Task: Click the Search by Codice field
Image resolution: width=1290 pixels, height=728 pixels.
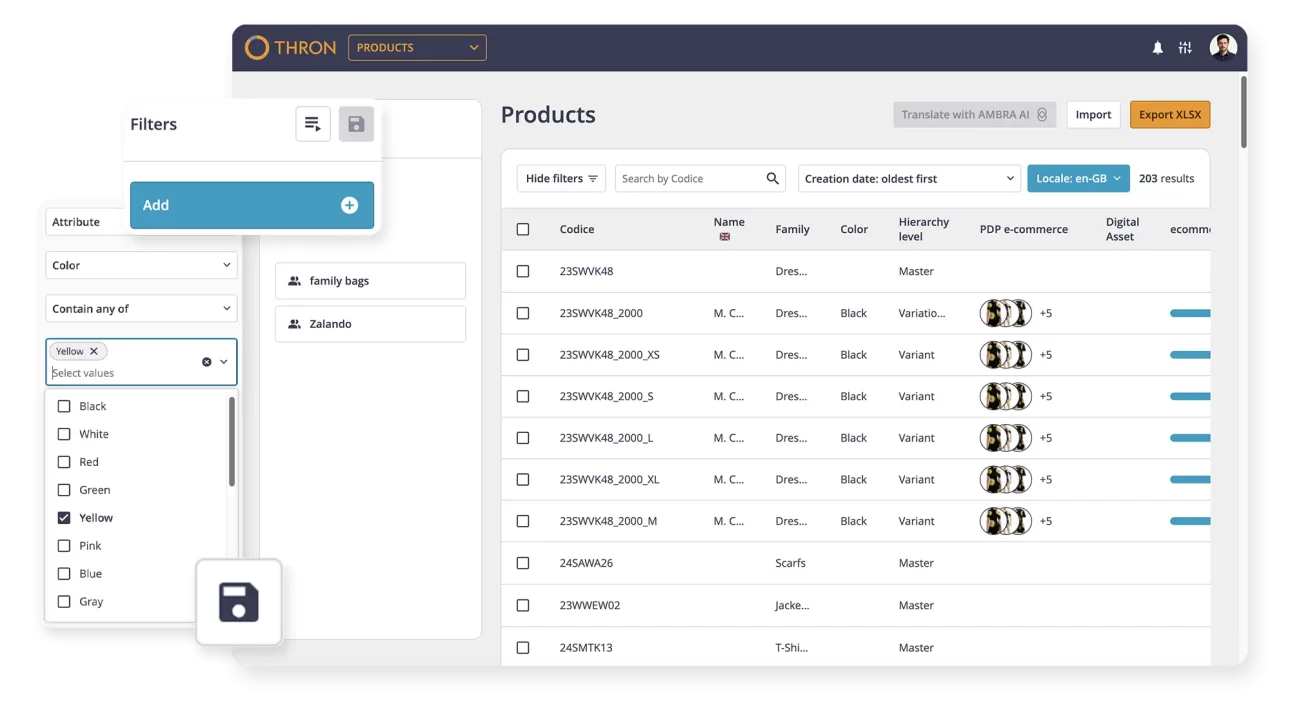Action: (x=688, y=179)
